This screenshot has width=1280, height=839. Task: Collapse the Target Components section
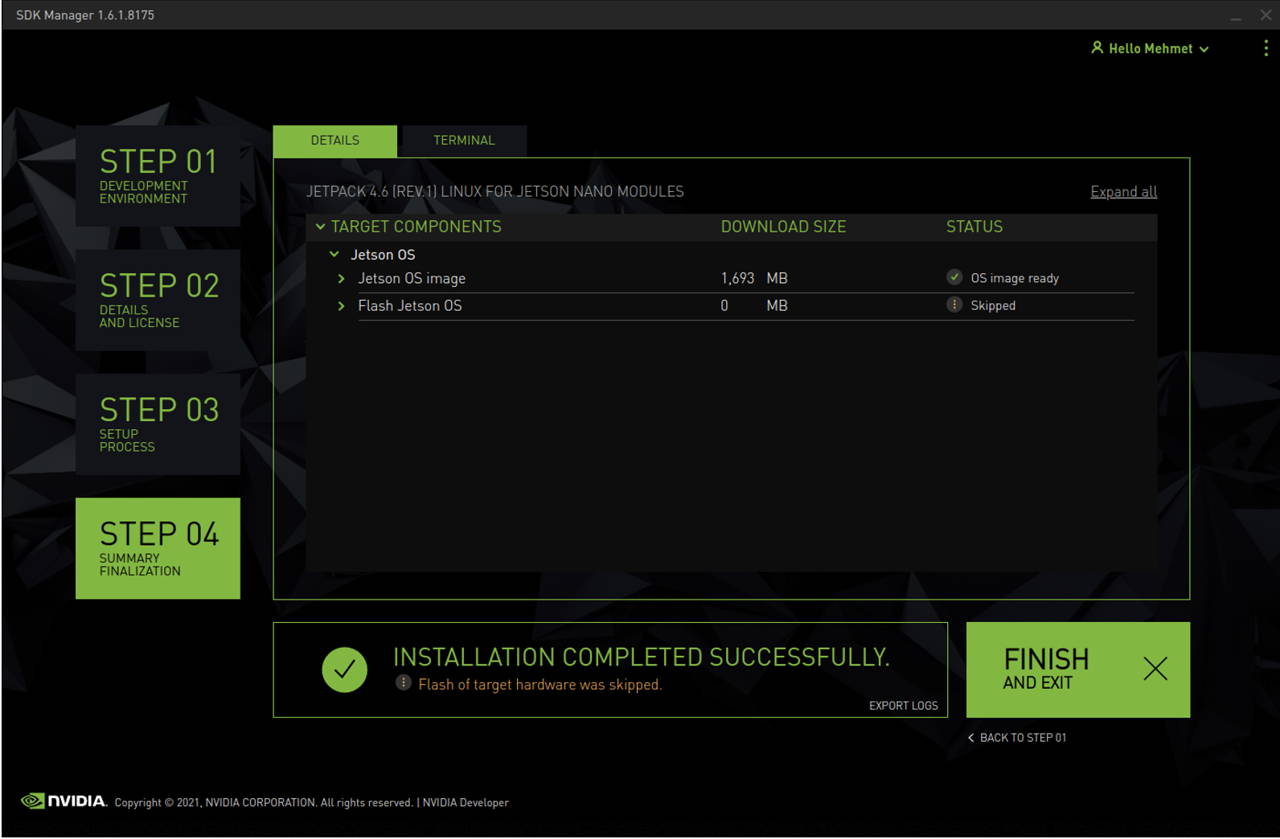[x=321, y=227]
